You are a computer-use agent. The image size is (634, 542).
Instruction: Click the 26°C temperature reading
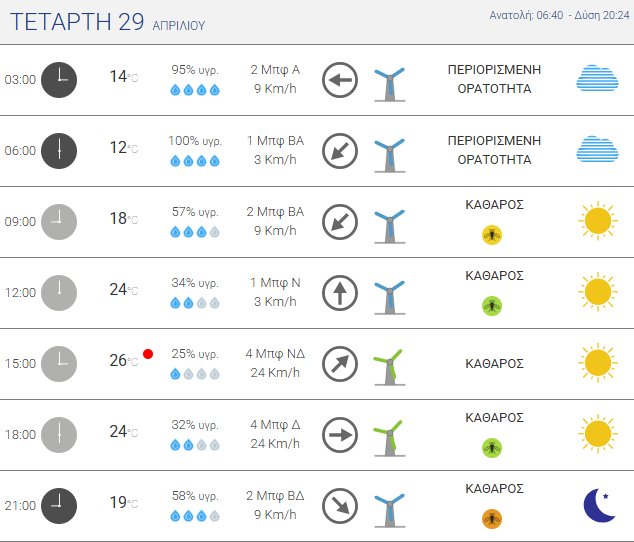(123, 361)
